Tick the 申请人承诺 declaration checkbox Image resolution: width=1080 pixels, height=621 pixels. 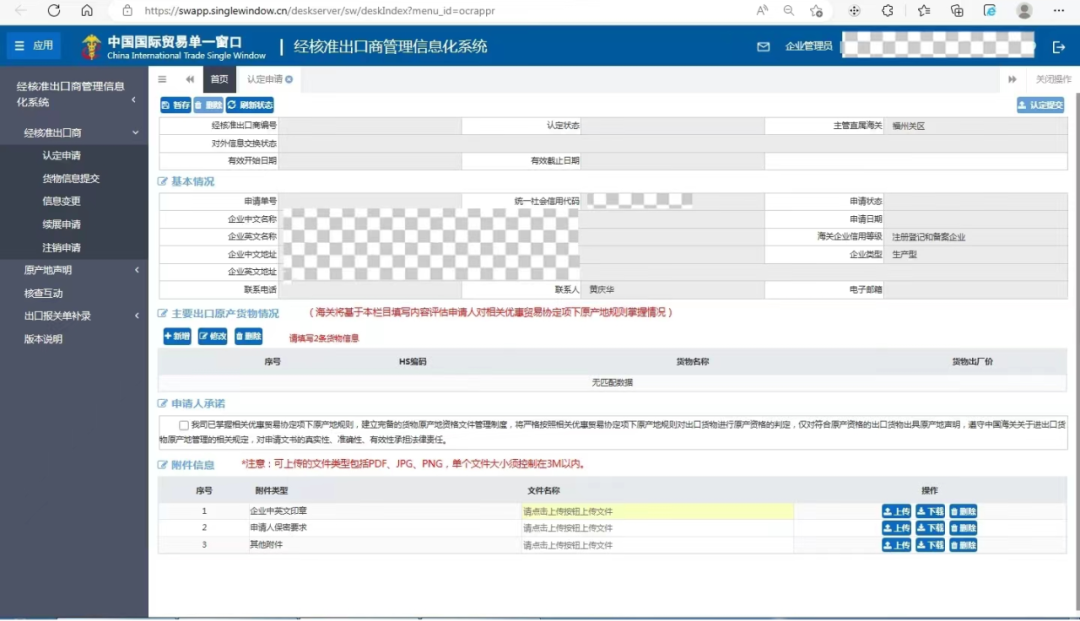(x=183, y=425)
